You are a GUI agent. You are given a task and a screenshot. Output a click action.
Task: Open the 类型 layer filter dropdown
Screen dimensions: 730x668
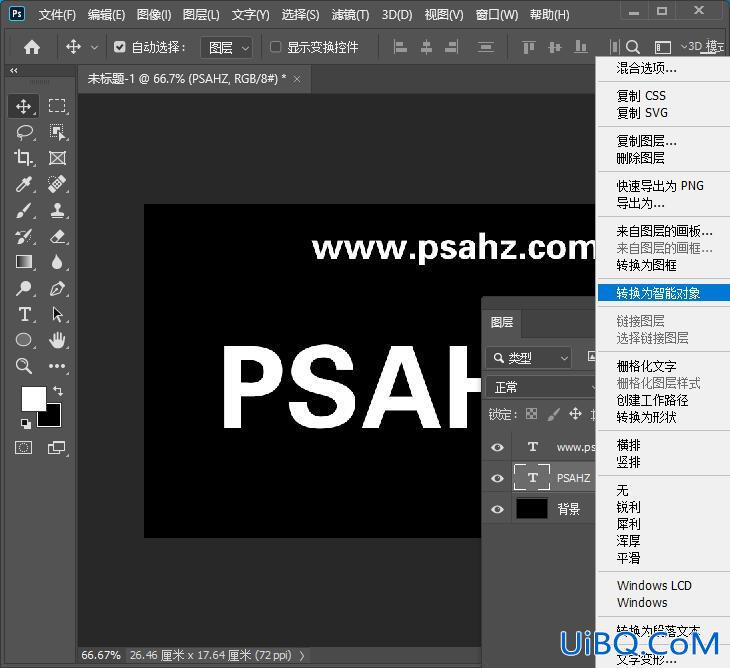tap(528, 358)
